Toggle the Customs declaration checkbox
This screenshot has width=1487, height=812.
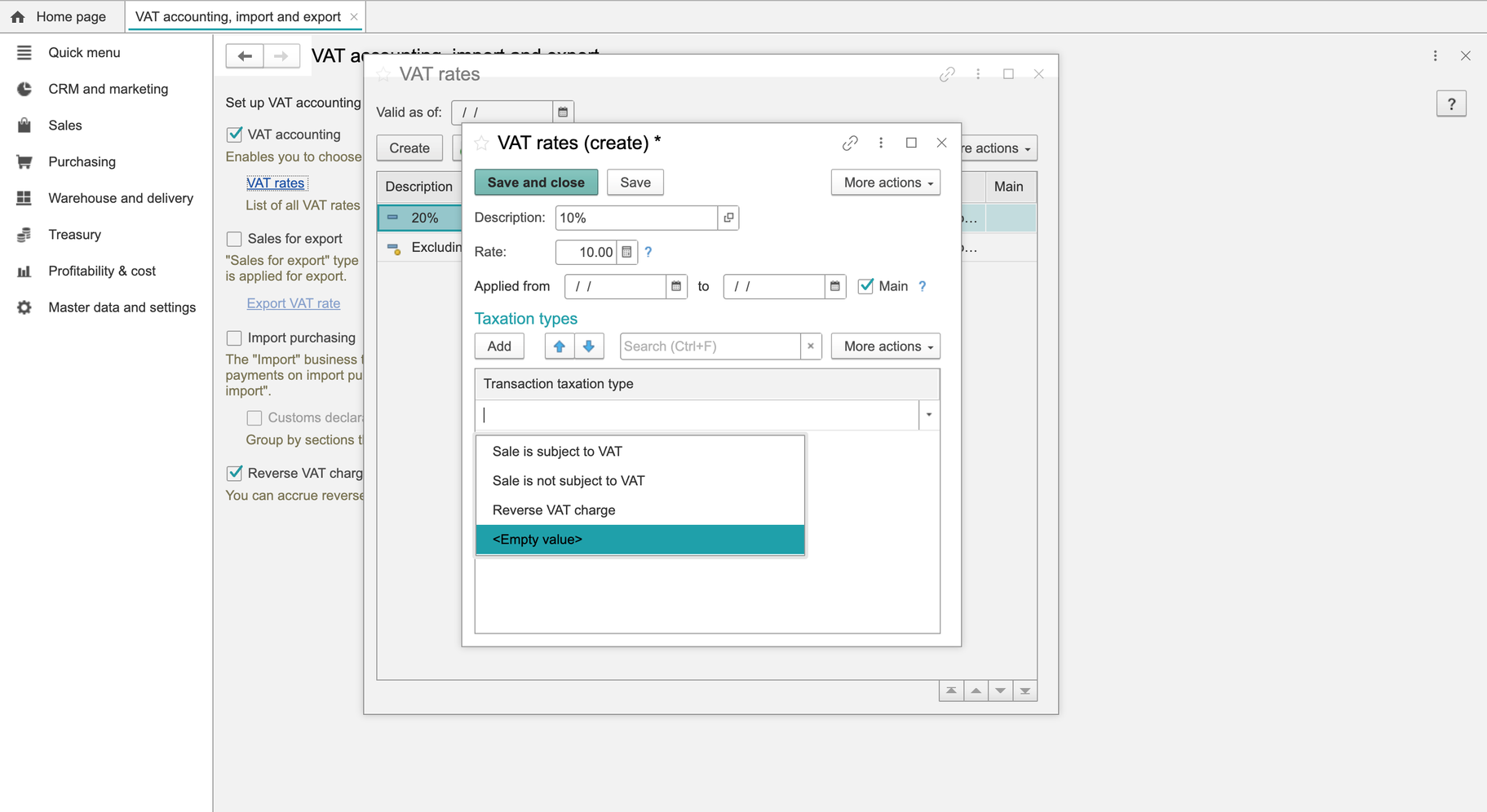coord(254,417)
